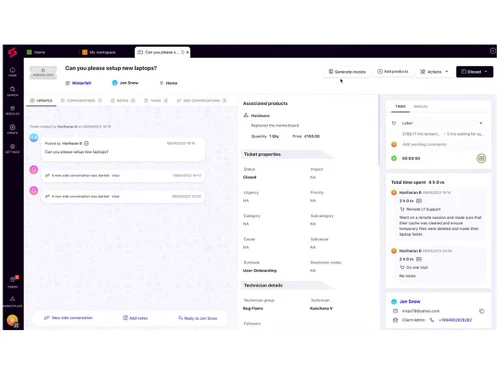Open the Winterfell client link

click(81, 83)
